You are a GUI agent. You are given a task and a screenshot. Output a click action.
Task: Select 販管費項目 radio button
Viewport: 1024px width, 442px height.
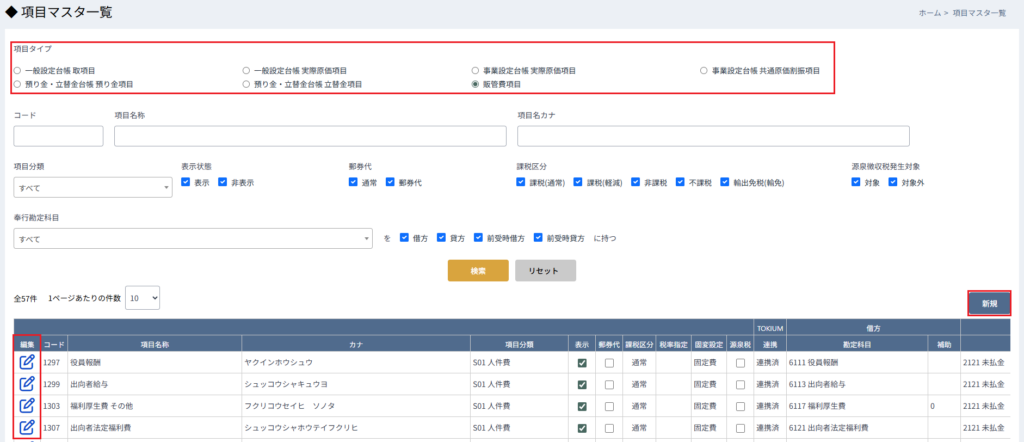pyautogui.click(x=476, y=85)
